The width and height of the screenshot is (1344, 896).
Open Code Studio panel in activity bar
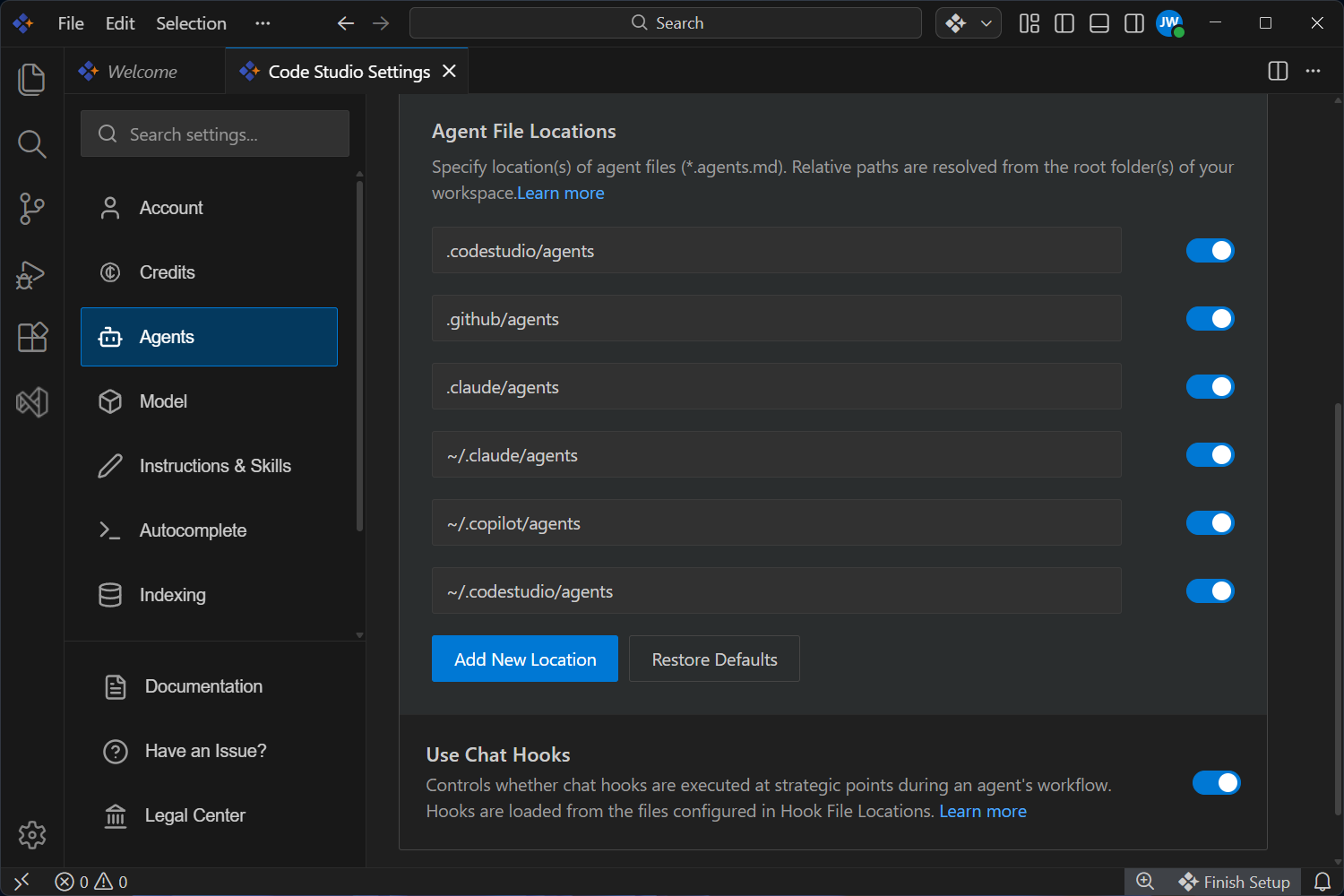pyautogui.click(x=32, y=402)
